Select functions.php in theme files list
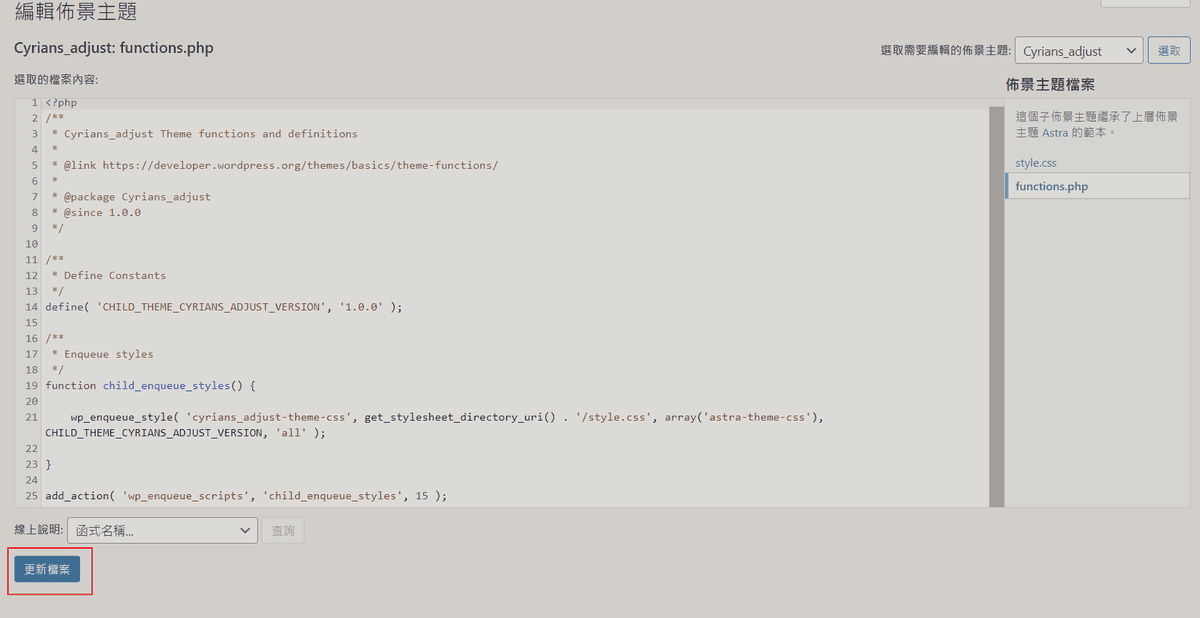The width and height of the screenshot is (1200, 618). pyautogui.click(x=1097, y=186)
